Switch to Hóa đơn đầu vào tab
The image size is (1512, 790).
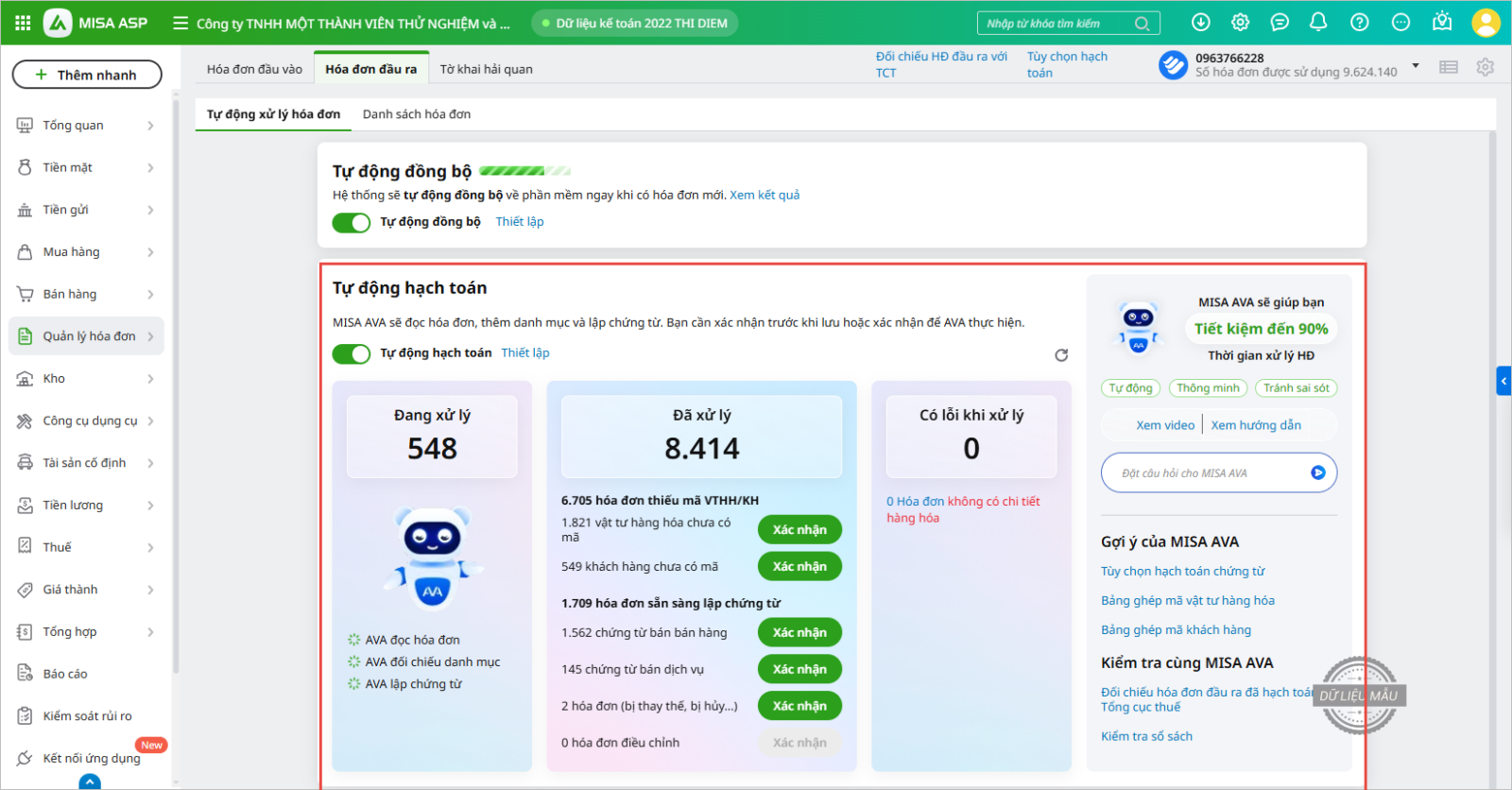tap(254, 69)
